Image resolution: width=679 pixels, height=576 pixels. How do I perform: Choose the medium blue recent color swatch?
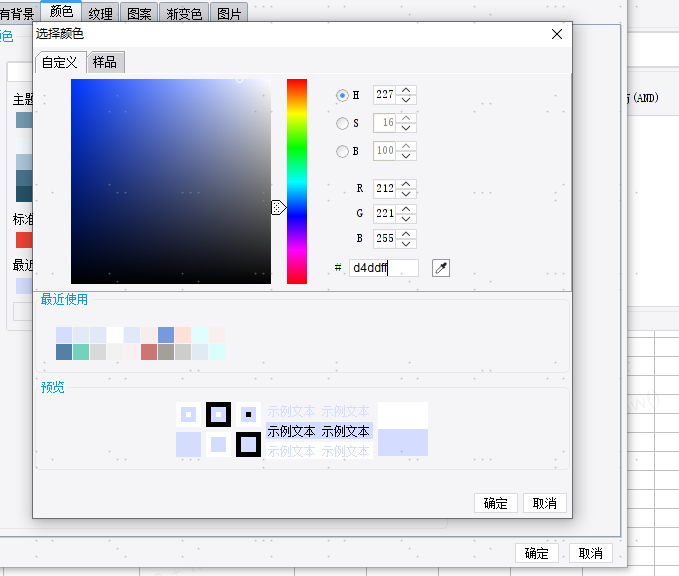pos(166,335)
